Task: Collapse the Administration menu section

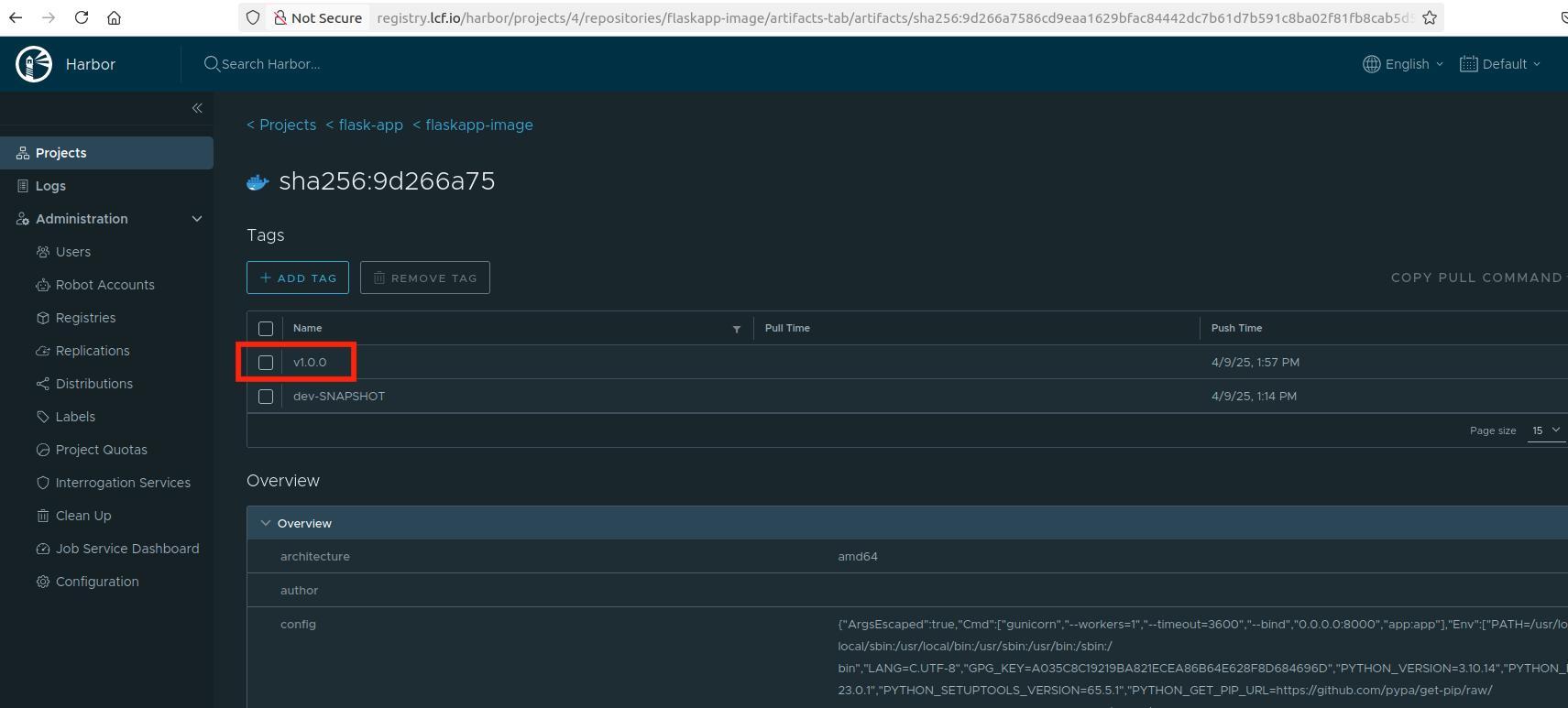Action: [x=196, y=219]
